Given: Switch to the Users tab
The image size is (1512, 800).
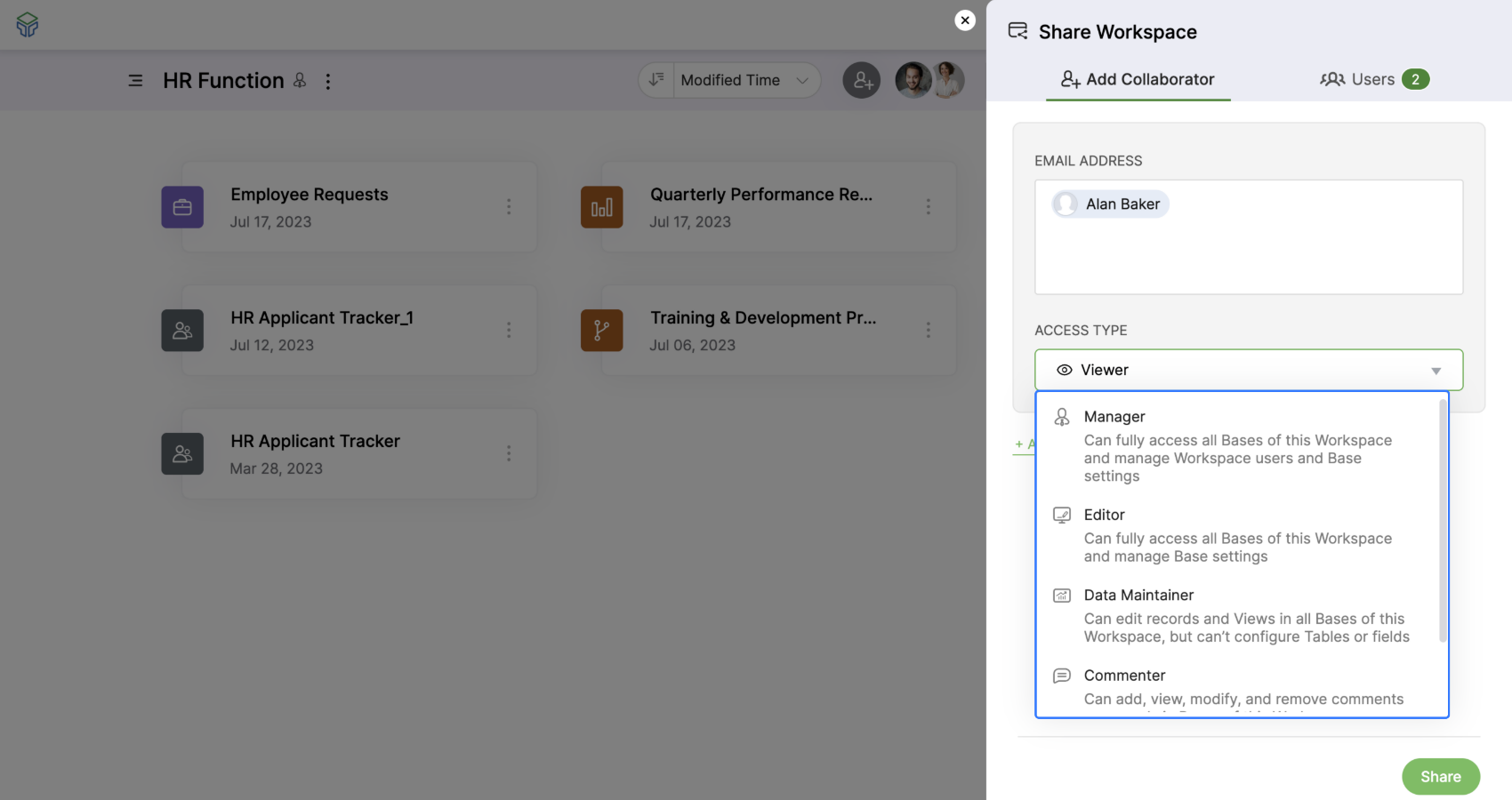Looking at the screenshot, I should [x=1372, y=79].
